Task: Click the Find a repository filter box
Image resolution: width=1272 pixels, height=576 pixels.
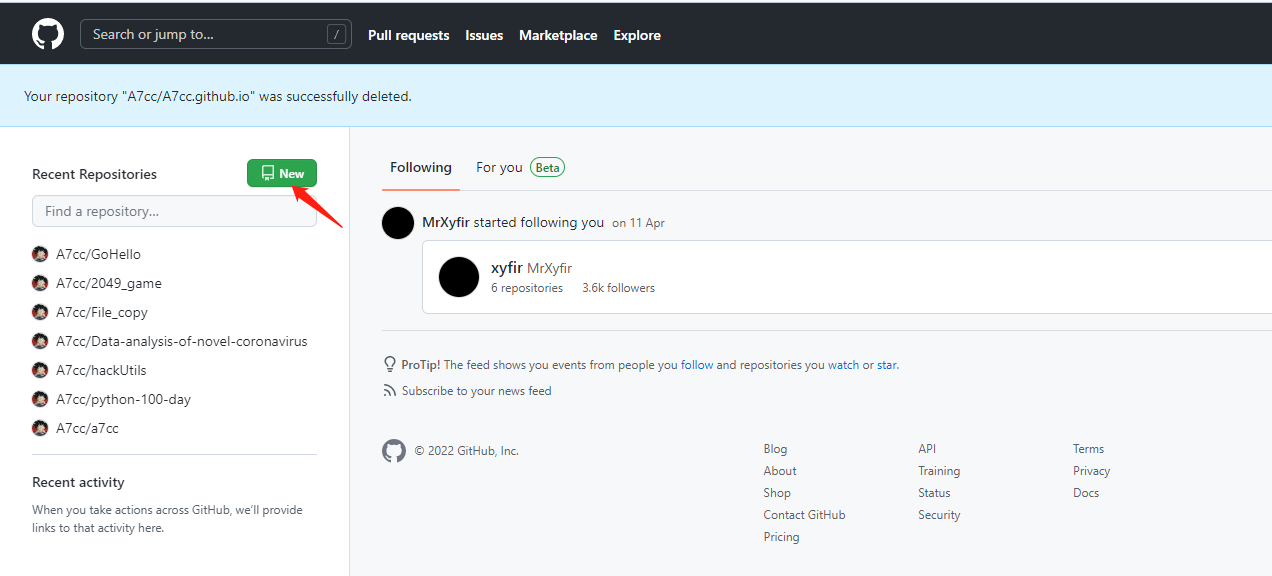Action: pos(174,211)
